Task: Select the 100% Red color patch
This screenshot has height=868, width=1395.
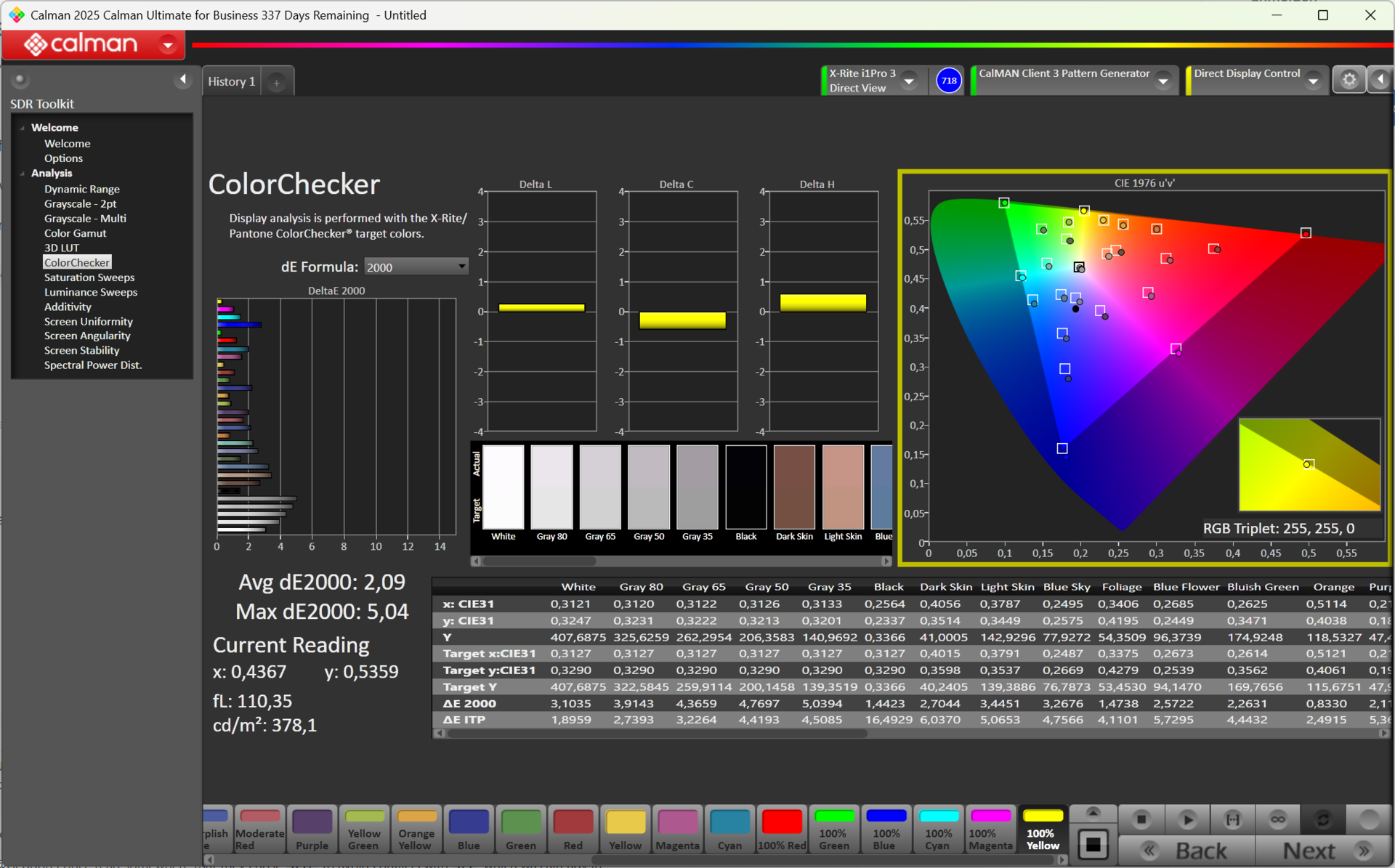Action: (782, 830)
